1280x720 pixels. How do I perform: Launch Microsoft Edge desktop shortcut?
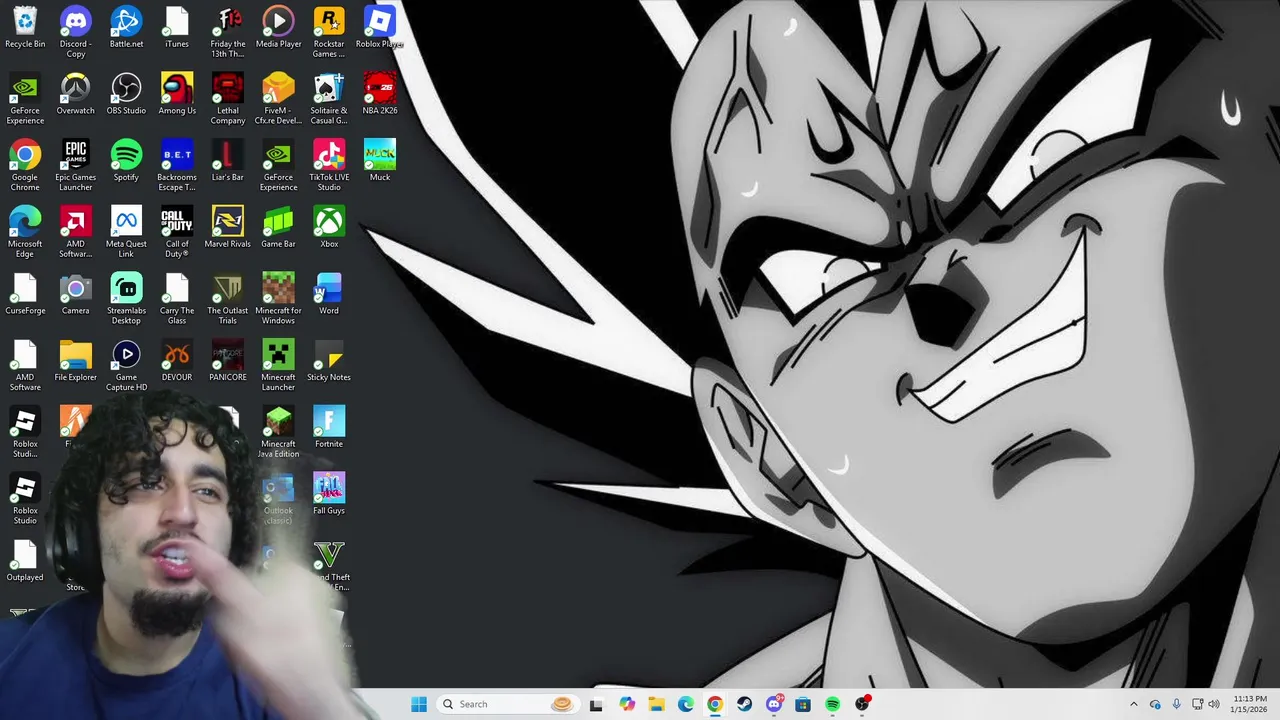pos(25,232)
